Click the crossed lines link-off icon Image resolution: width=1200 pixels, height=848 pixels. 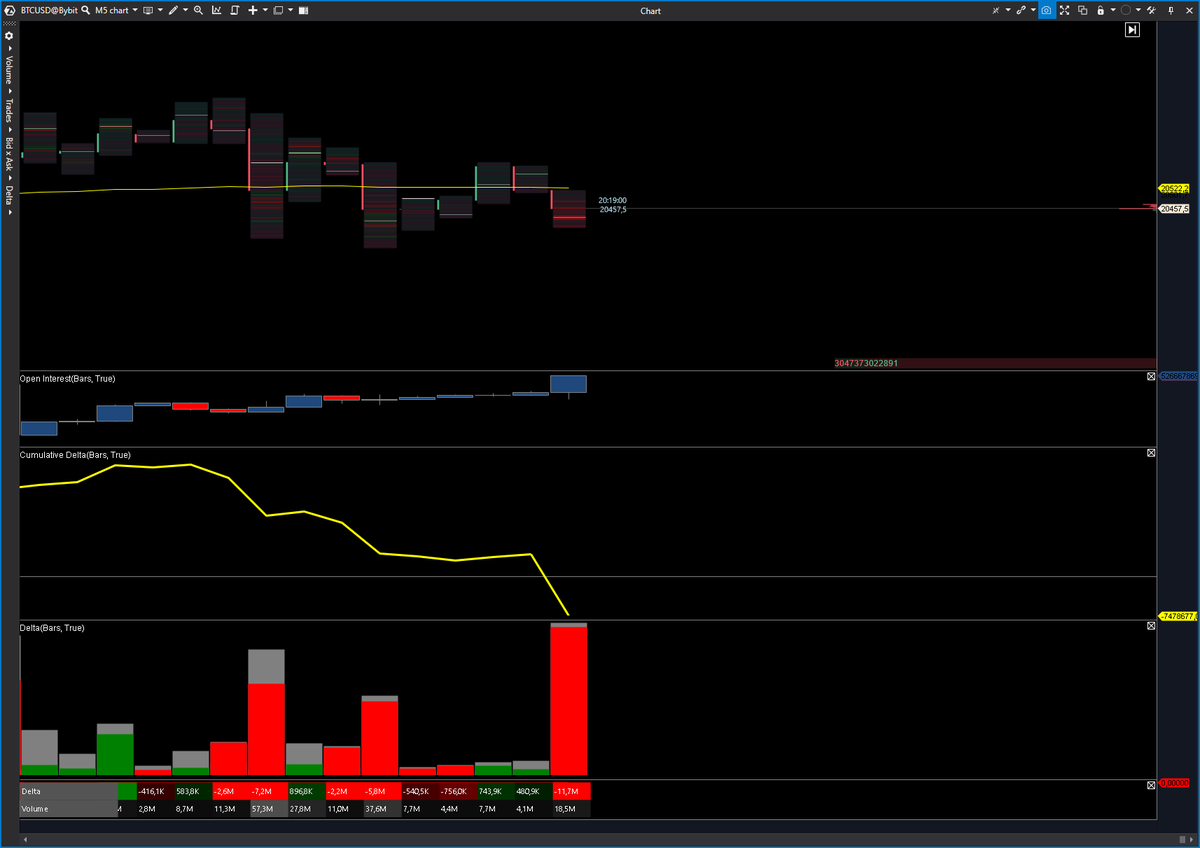995,10
